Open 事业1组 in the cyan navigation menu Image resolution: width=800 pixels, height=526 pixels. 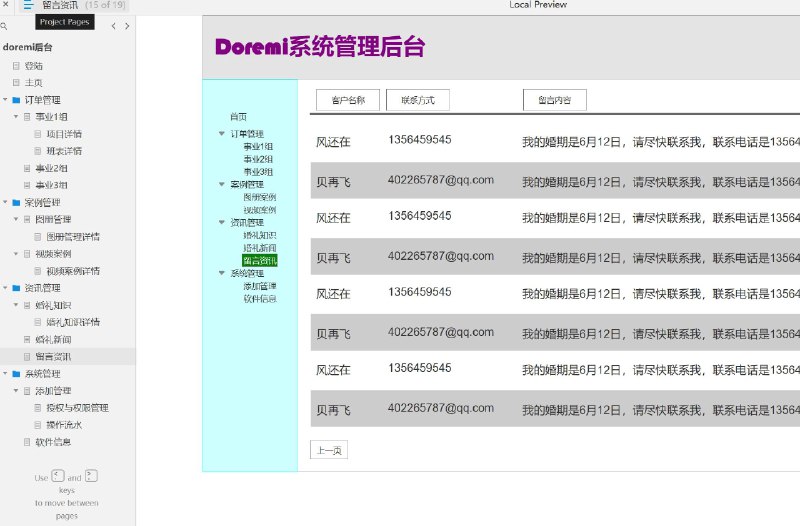(x=258, y=146)
